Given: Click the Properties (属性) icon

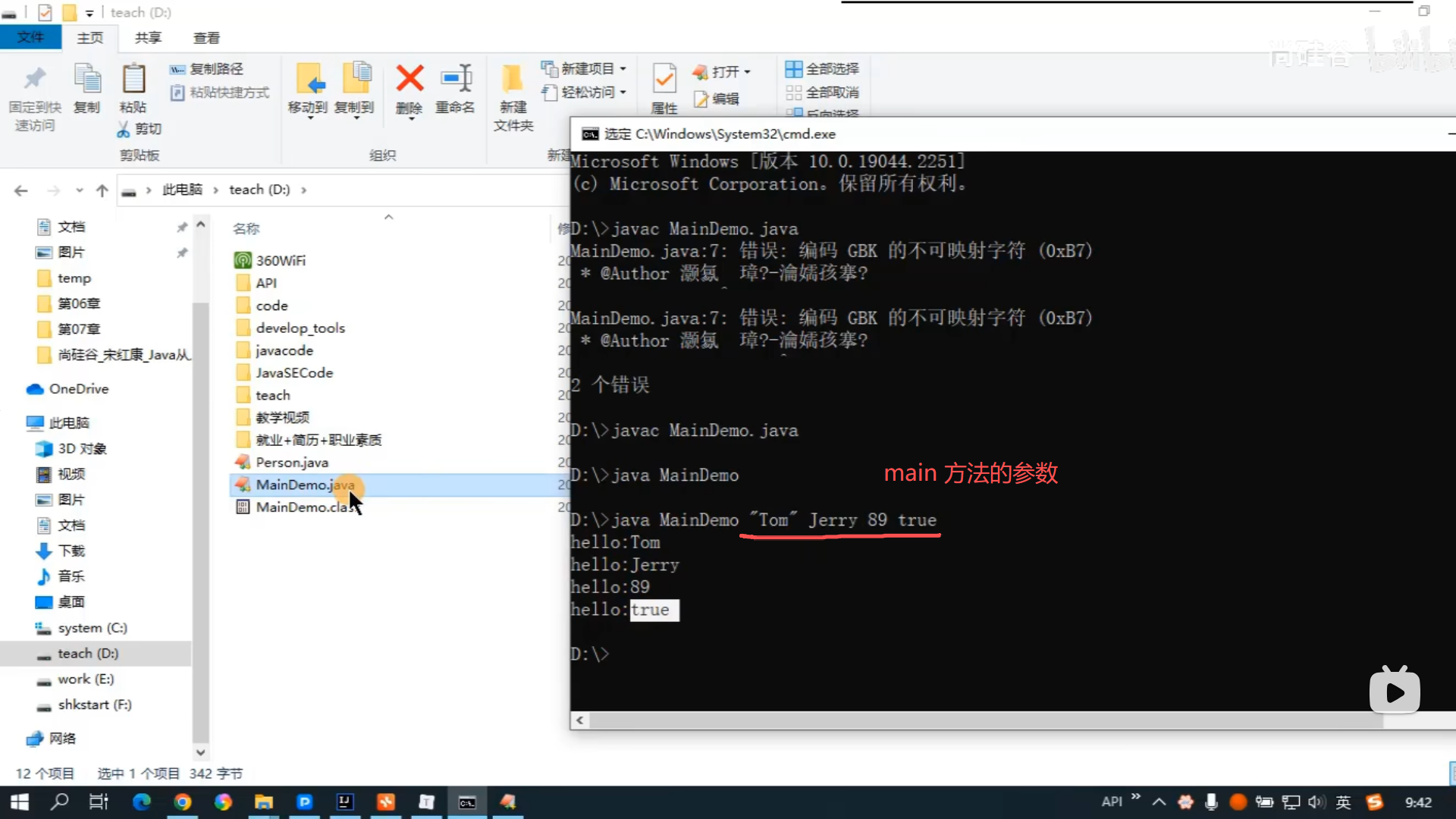Looking at the screenshot, I should pos(664,79).
